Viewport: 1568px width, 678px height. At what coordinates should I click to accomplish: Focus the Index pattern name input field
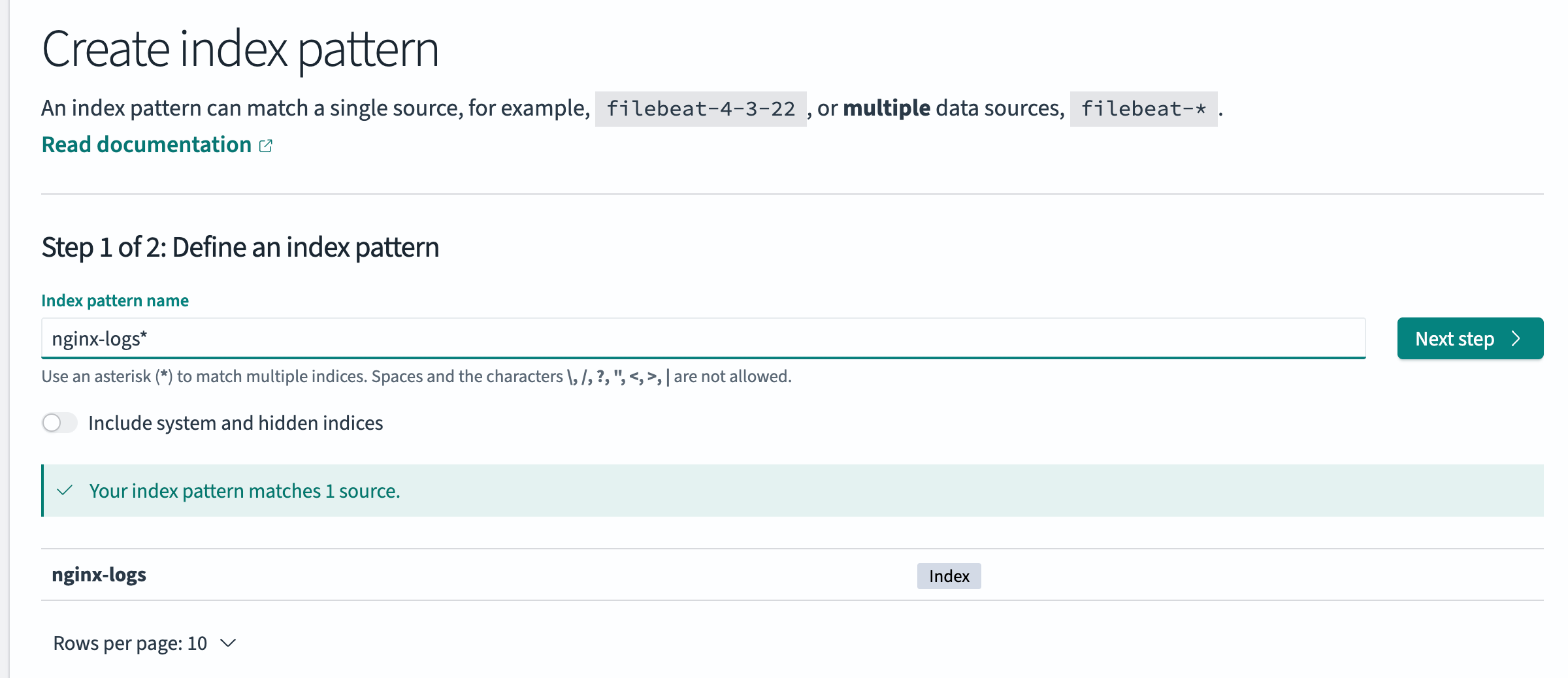(x=702, y=338)
